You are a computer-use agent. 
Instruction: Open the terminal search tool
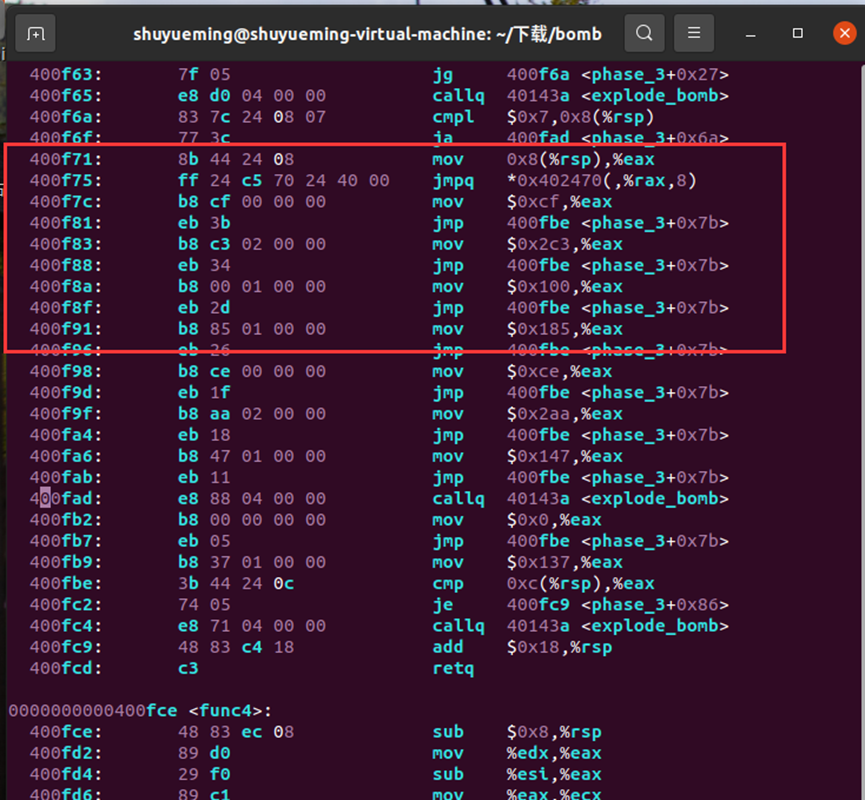(644, 33)
